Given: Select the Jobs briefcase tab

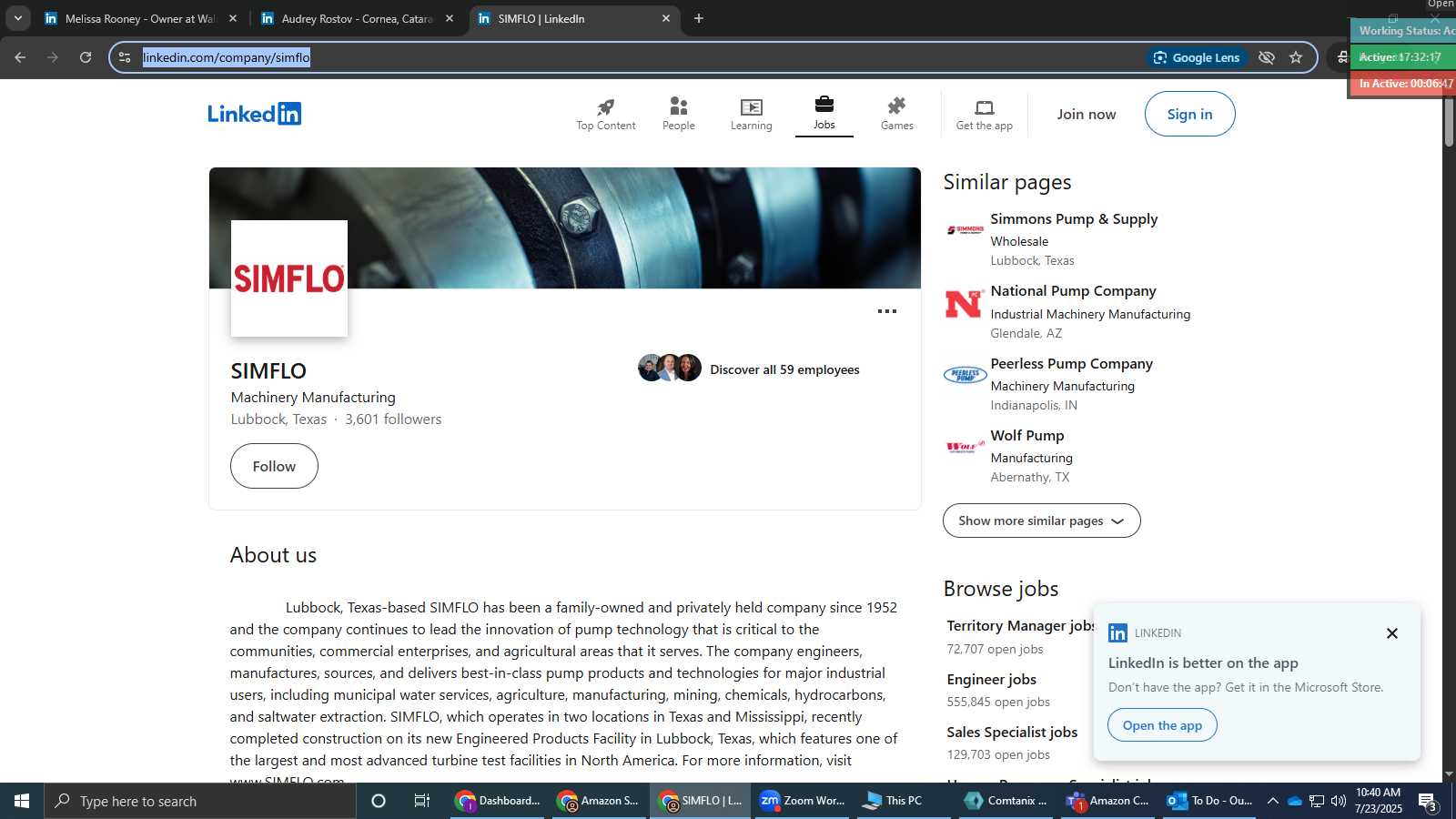Looking at the screenshot, I should coord(824,114).
